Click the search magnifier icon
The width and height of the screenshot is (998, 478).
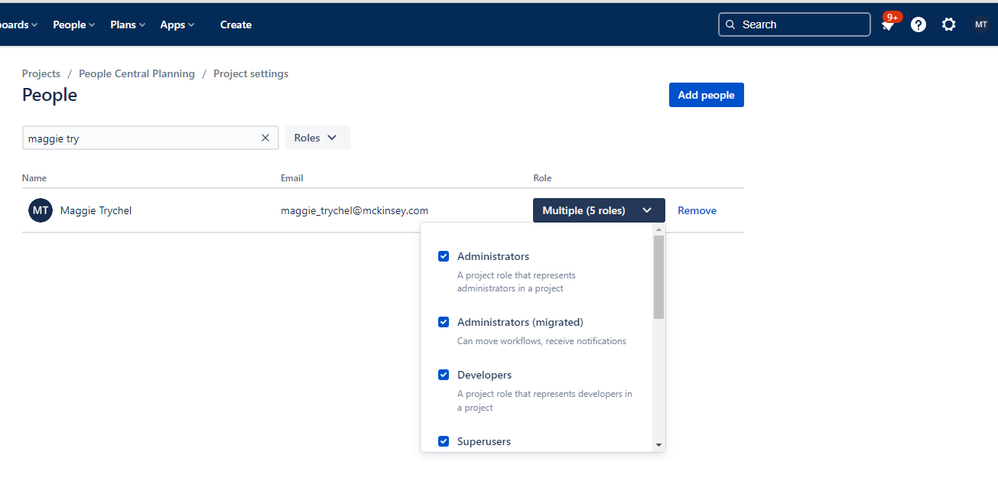(730, 25)
